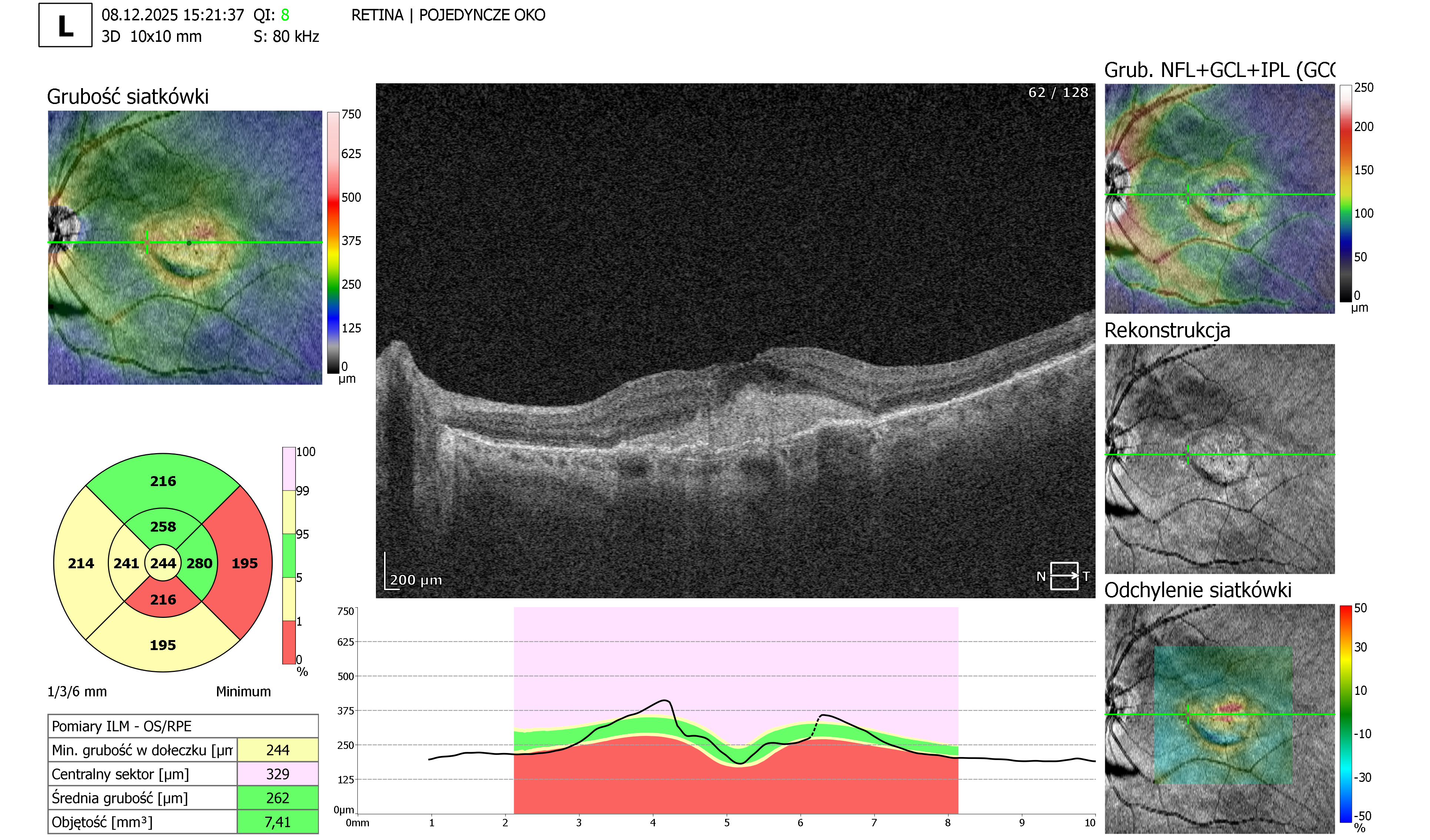This screenshot has height=840, width=1430.
Task: Click the Min. grubość w dołeczku value 244
Action: (277, 750)
